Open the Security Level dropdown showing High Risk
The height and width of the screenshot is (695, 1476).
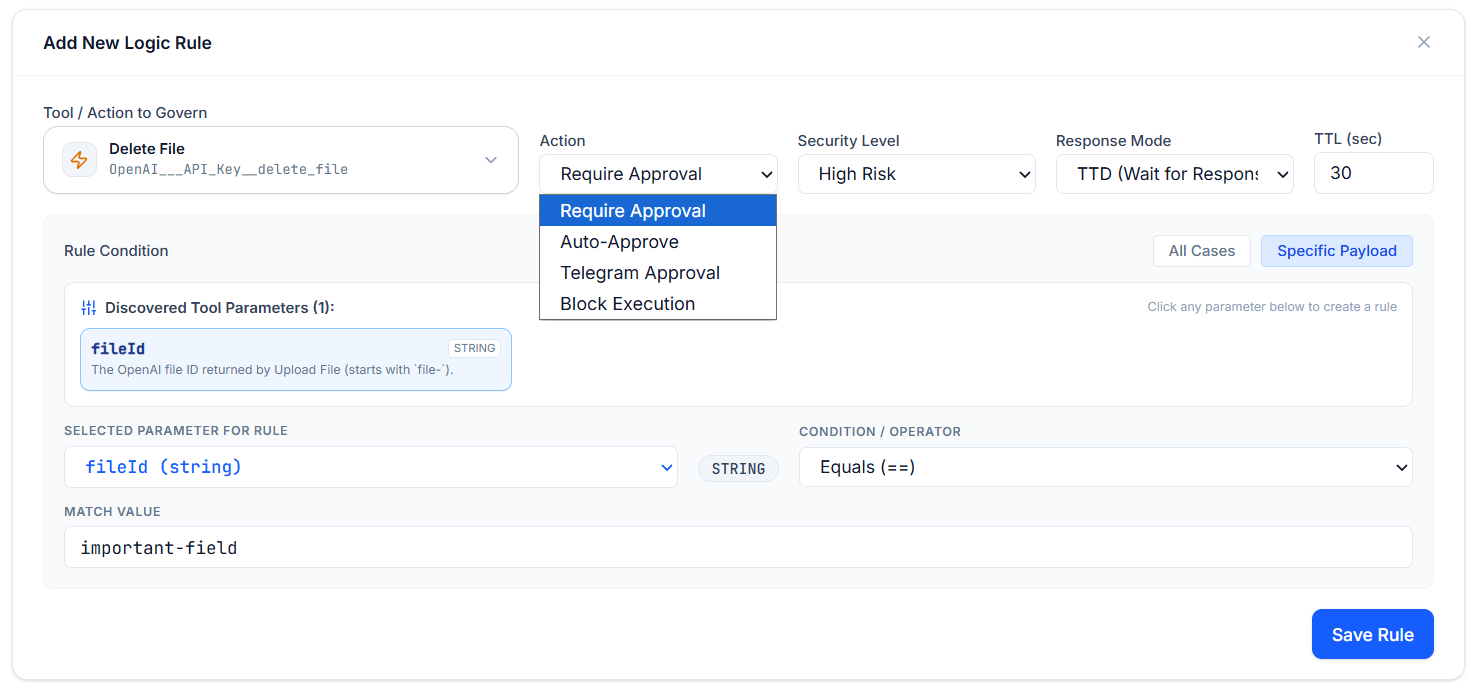click(916, 174)
